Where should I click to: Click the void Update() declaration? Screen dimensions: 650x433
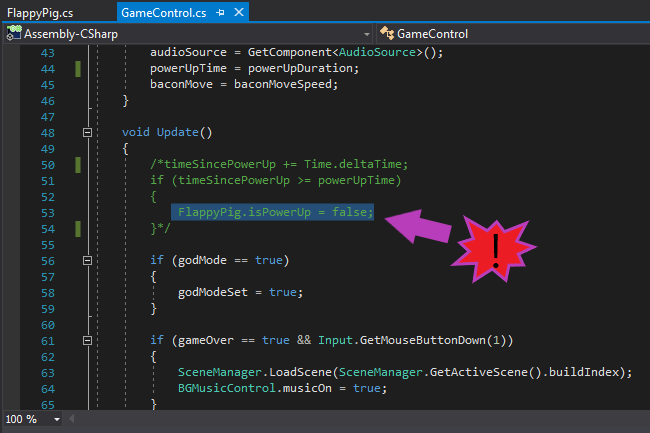(167, 132)
